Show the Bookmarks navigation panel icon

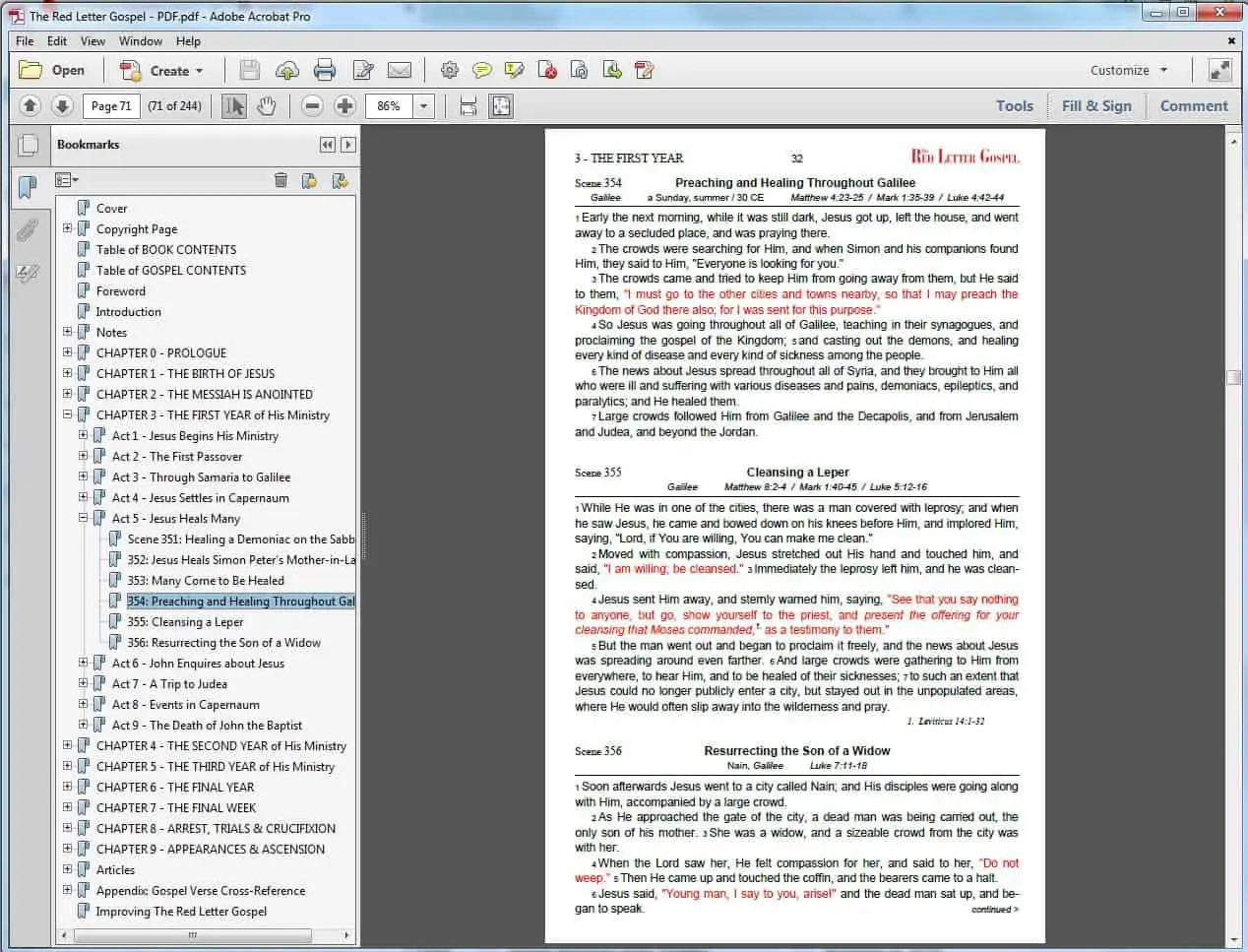click(x=29, y=186)
